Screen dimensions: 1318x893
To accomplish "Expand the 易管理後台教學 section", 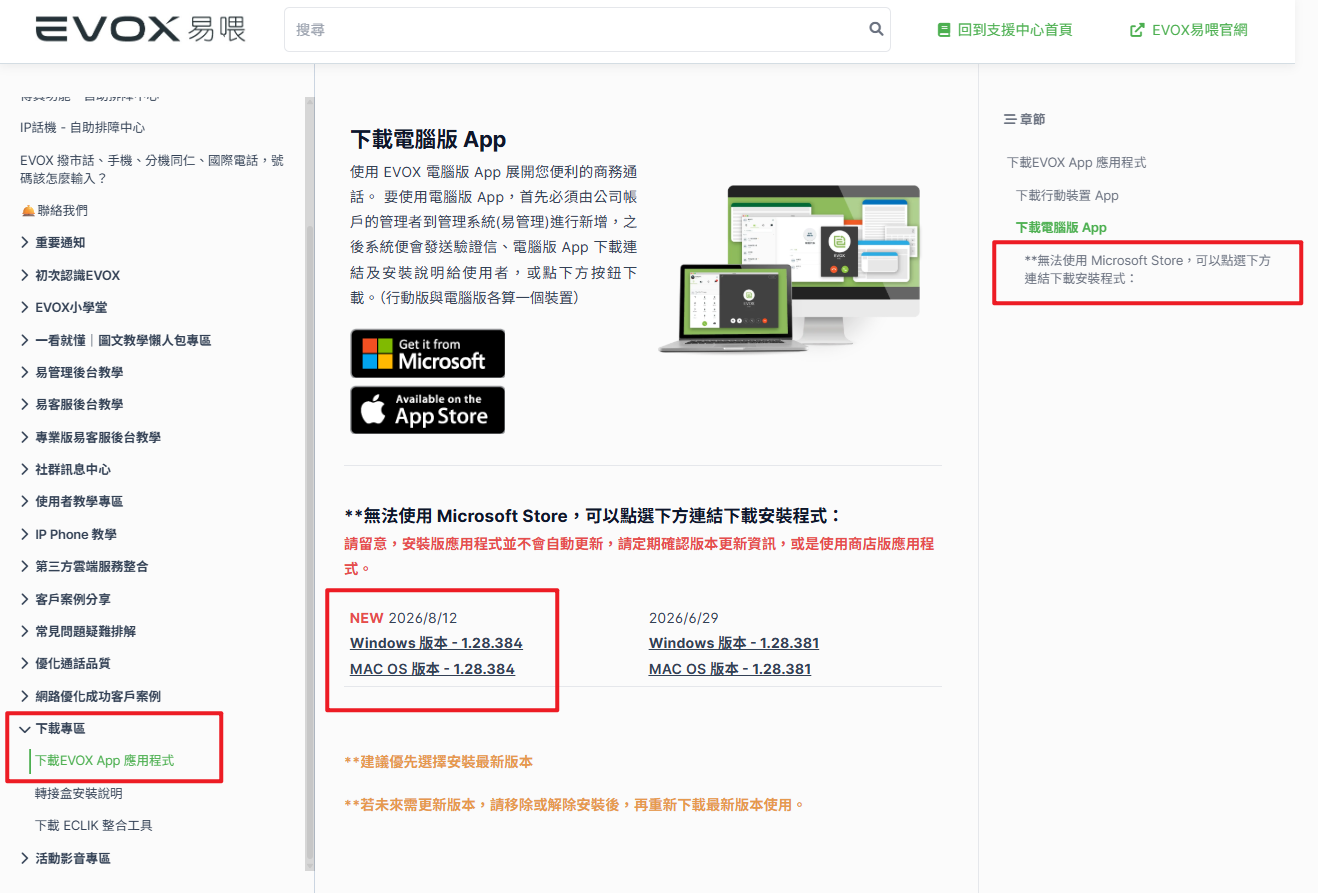I will [72, 372].
